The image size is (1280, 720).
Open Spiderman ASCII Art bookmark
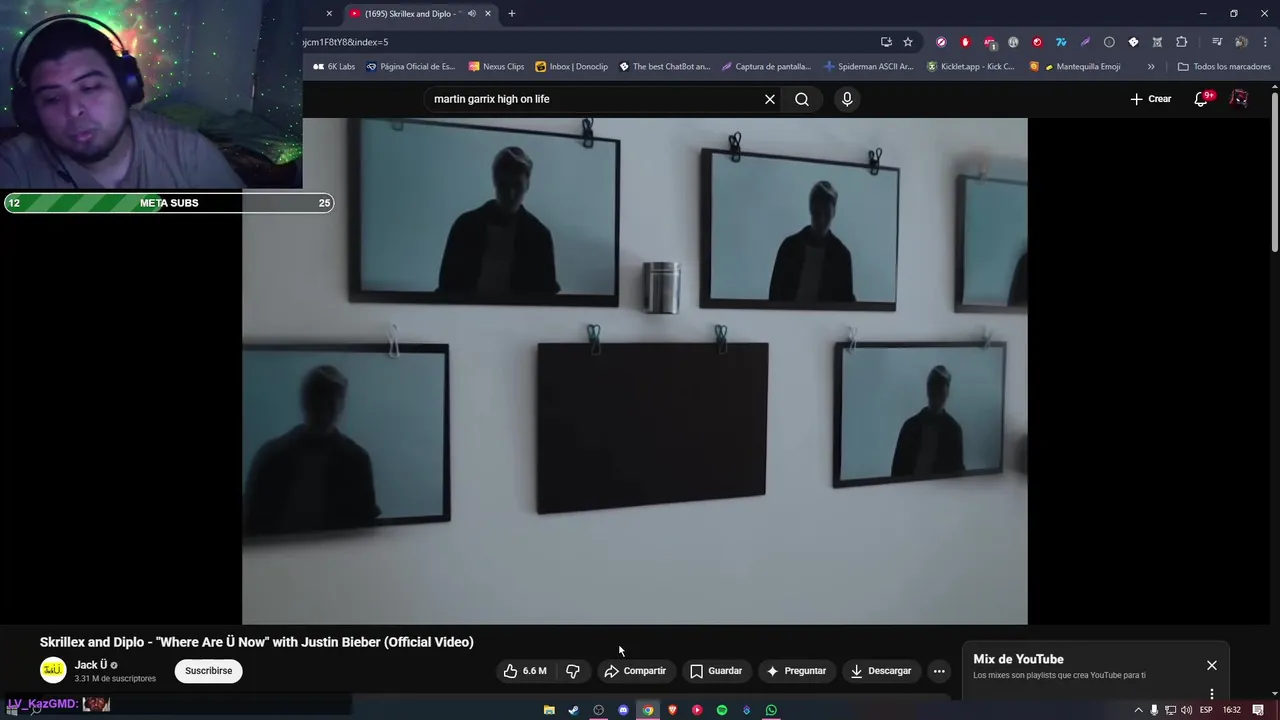point(869,67)
